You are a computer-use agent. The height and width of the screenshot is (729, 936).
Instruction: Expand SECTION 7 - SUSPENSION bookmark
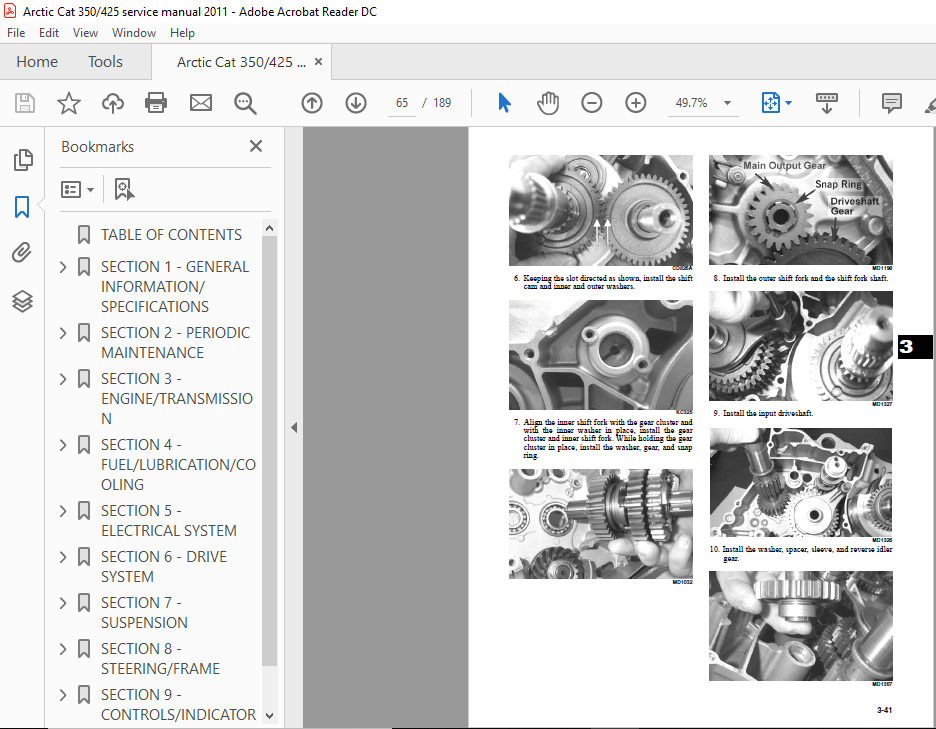[x=63, y=603]
